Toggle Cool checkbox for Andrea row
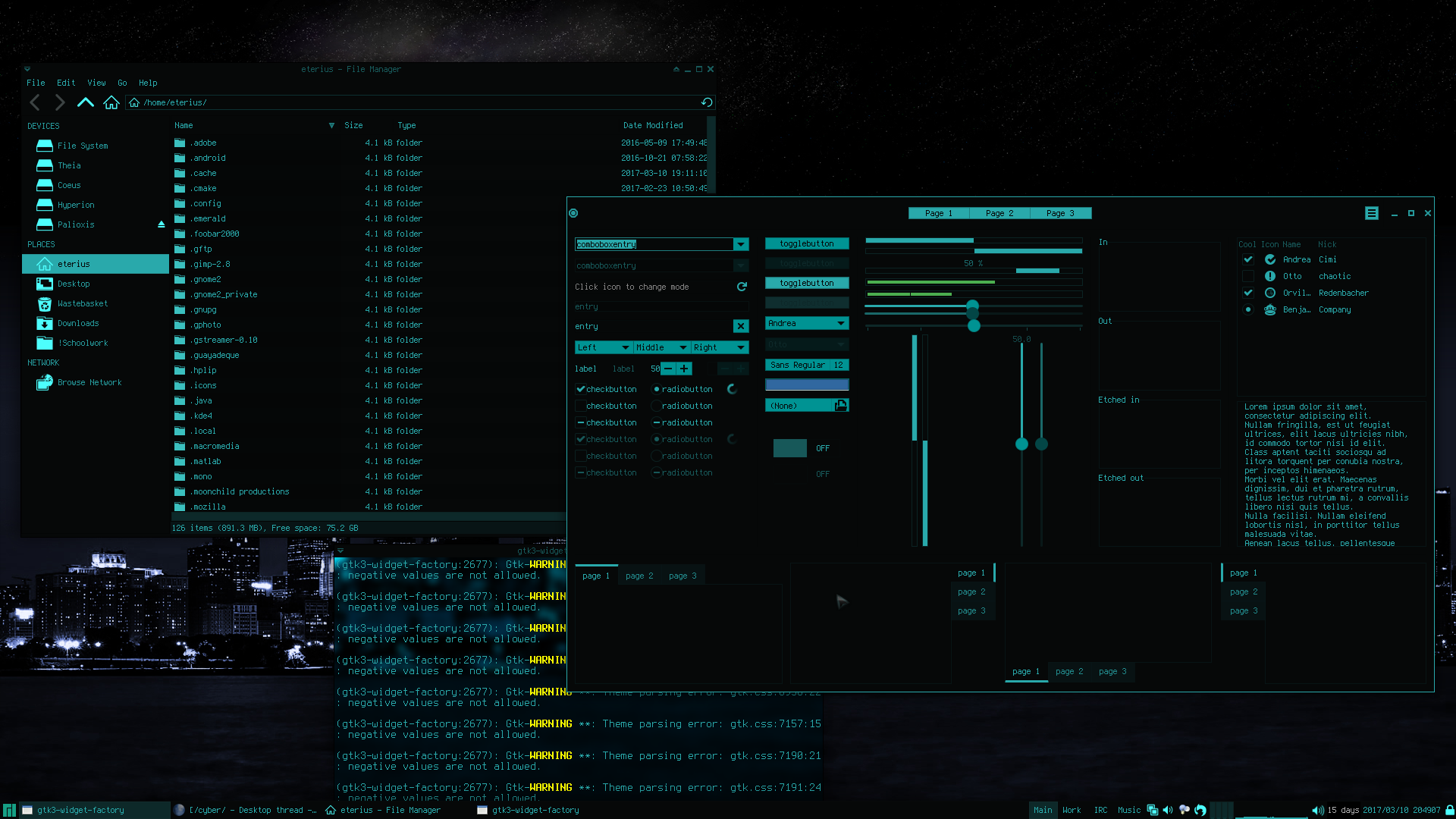Viewport: 1456px width, 819px height. tap(1247, 259)
